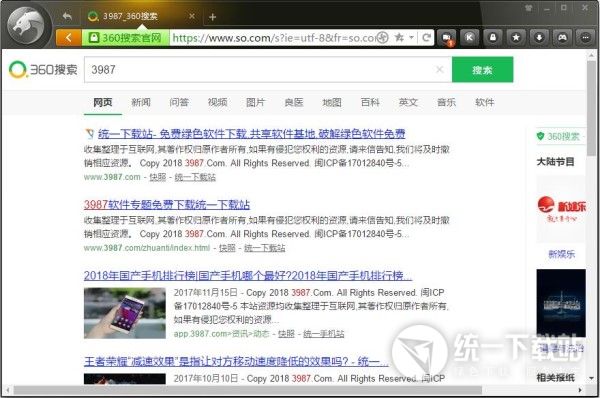Switch to the 音乐 tab

pyautogui.click(x=447, y=102)
